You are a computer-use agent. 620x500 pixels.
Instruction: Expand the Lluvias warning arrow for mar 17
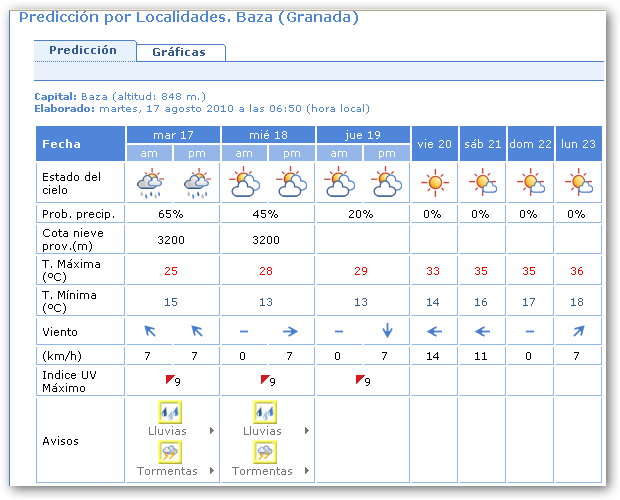210,431
